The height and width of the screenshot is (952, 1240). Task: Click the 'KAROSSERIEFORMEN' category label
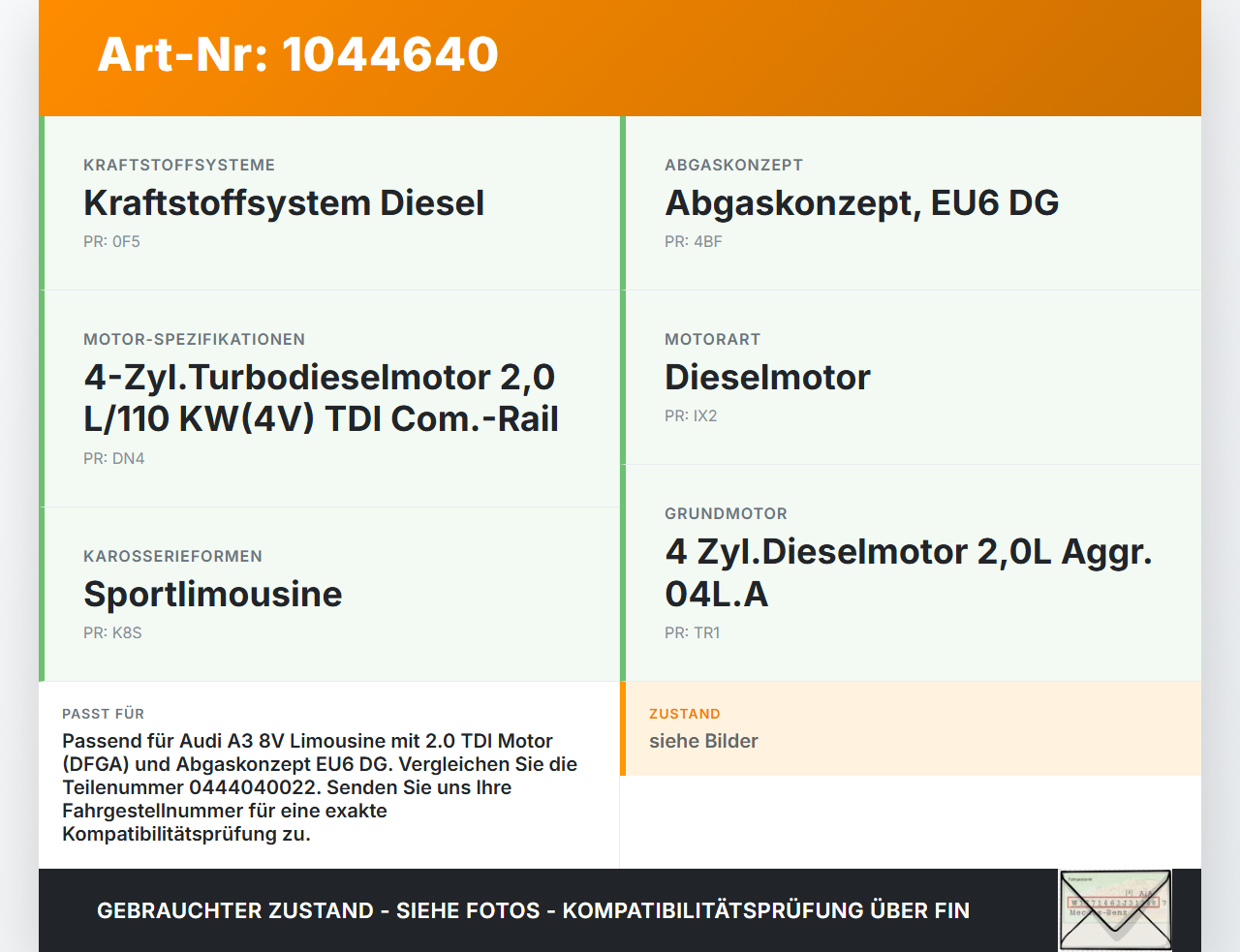(172, 556)
